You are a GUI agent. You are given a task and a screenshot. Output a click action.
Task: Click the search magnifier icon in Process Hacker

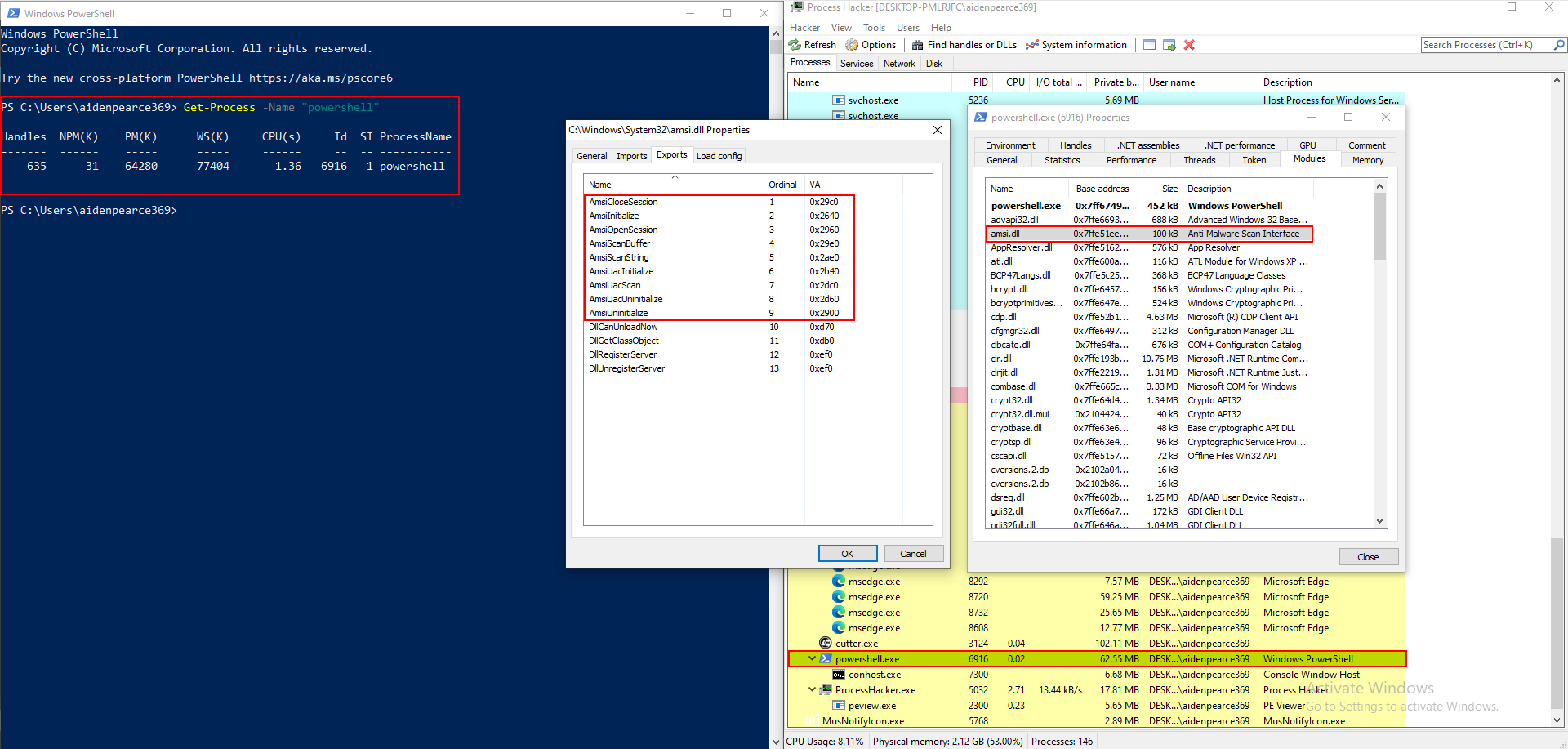click(1559, 45)
